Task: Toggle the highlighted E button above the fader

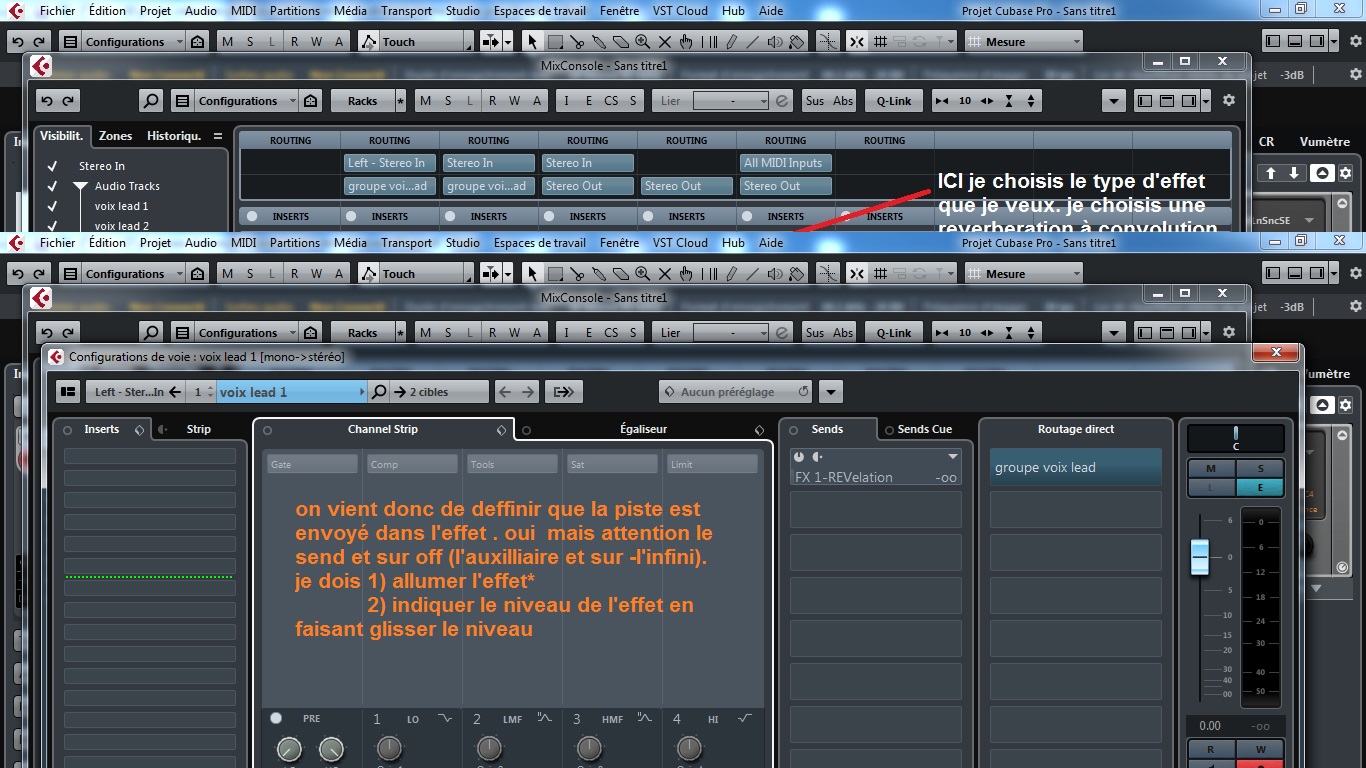Action: pos(1260,487)
